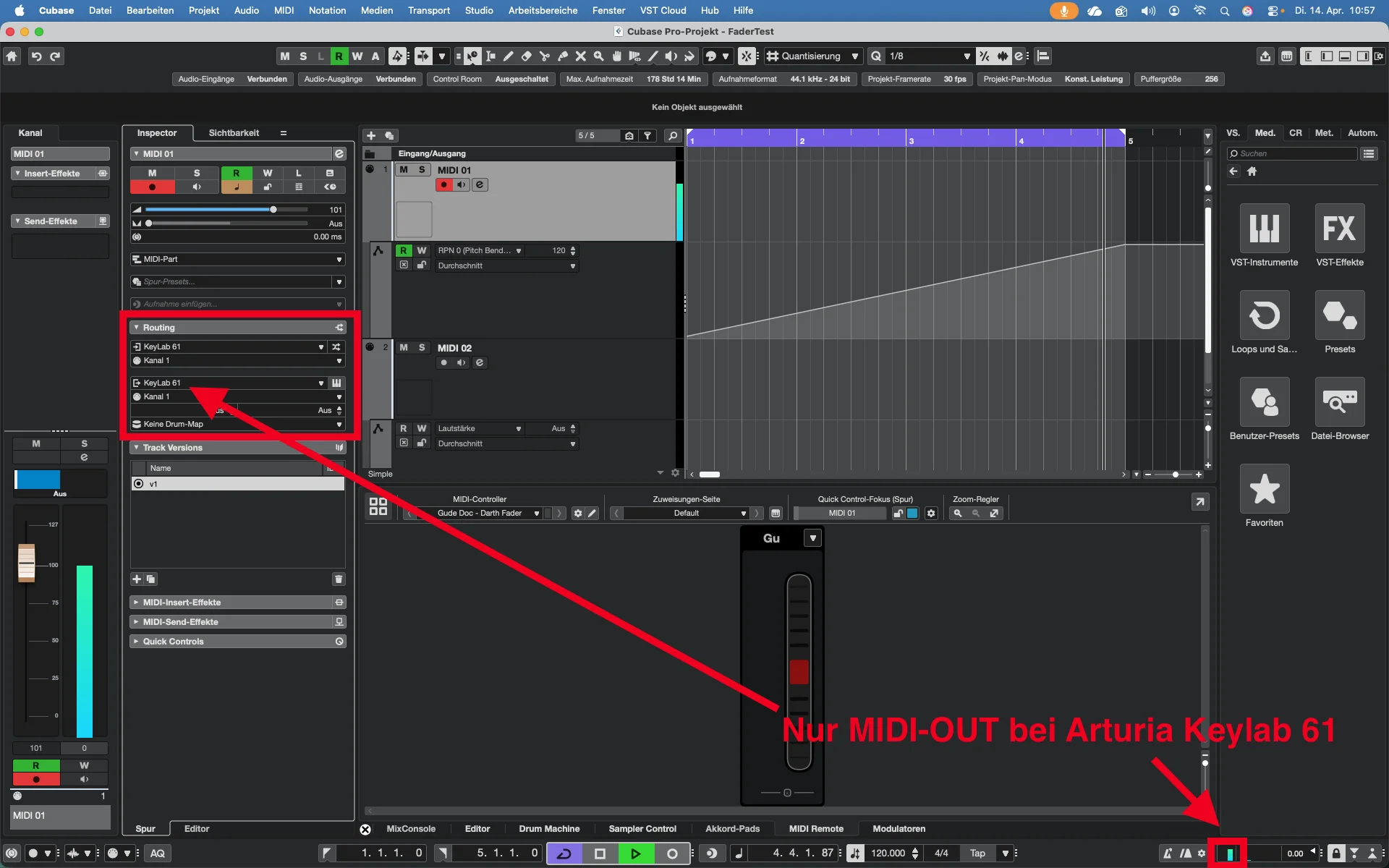1389x868 pixels.
Task: Click the Tap tempo button
Action: pos(977,854)
